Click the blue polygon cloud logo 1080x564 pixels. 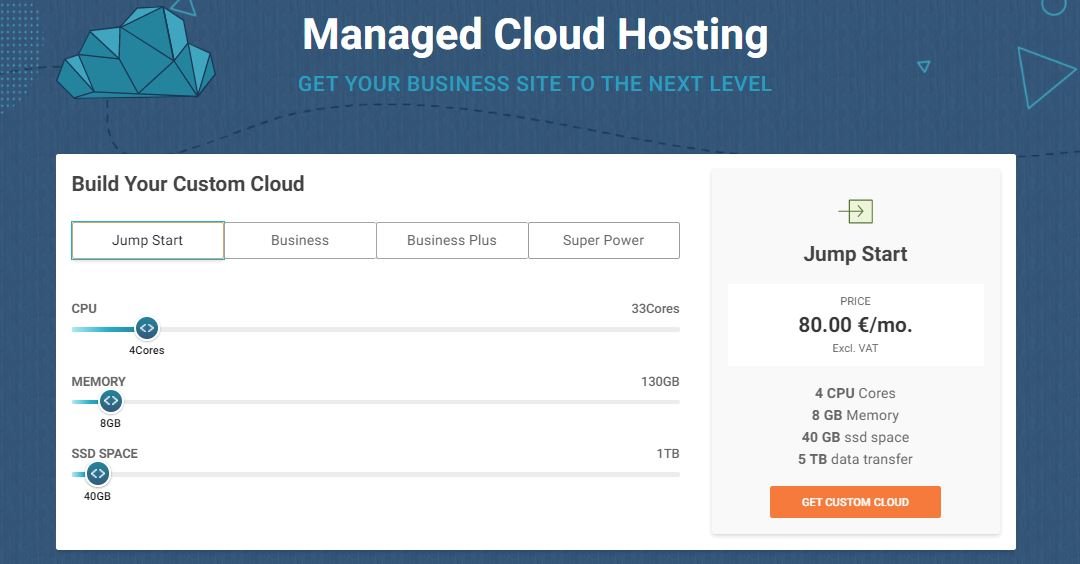[x=136, y=53]
